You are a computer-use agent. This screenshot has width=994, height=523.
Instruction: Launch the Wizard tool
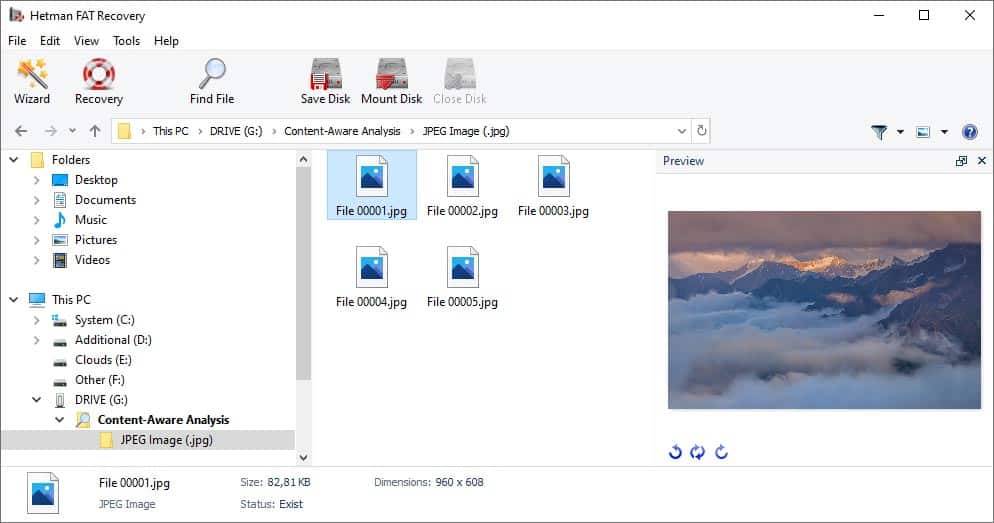coord(32,81)
